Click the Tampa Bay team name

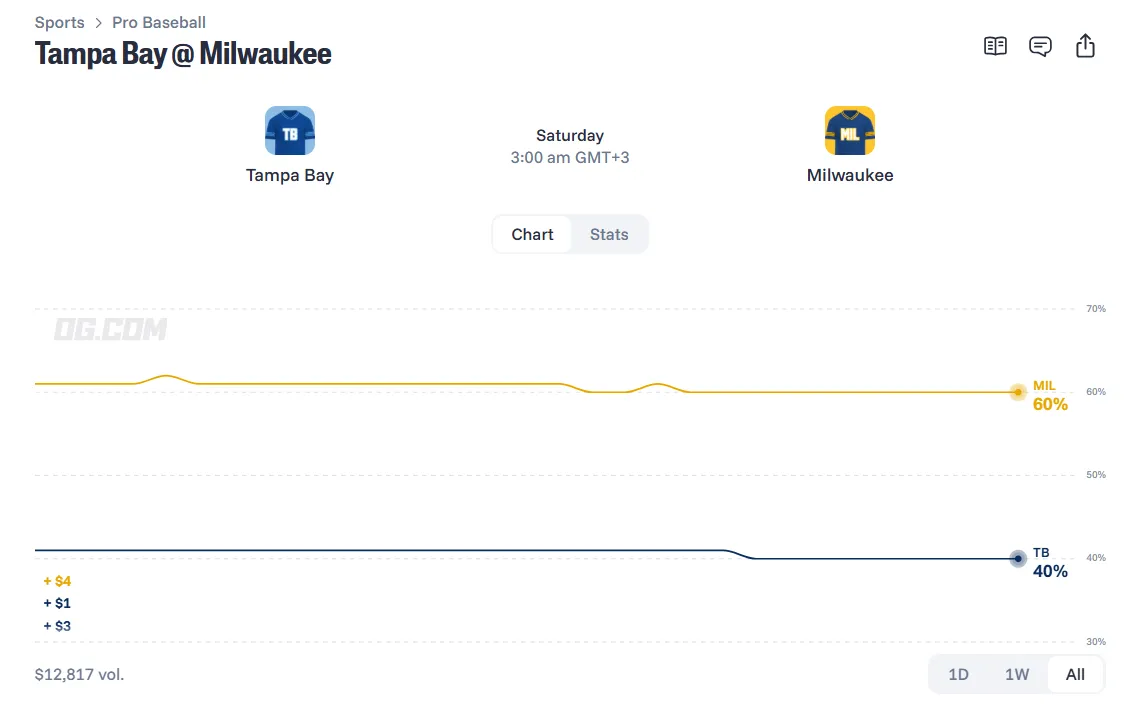coord(290,176)
